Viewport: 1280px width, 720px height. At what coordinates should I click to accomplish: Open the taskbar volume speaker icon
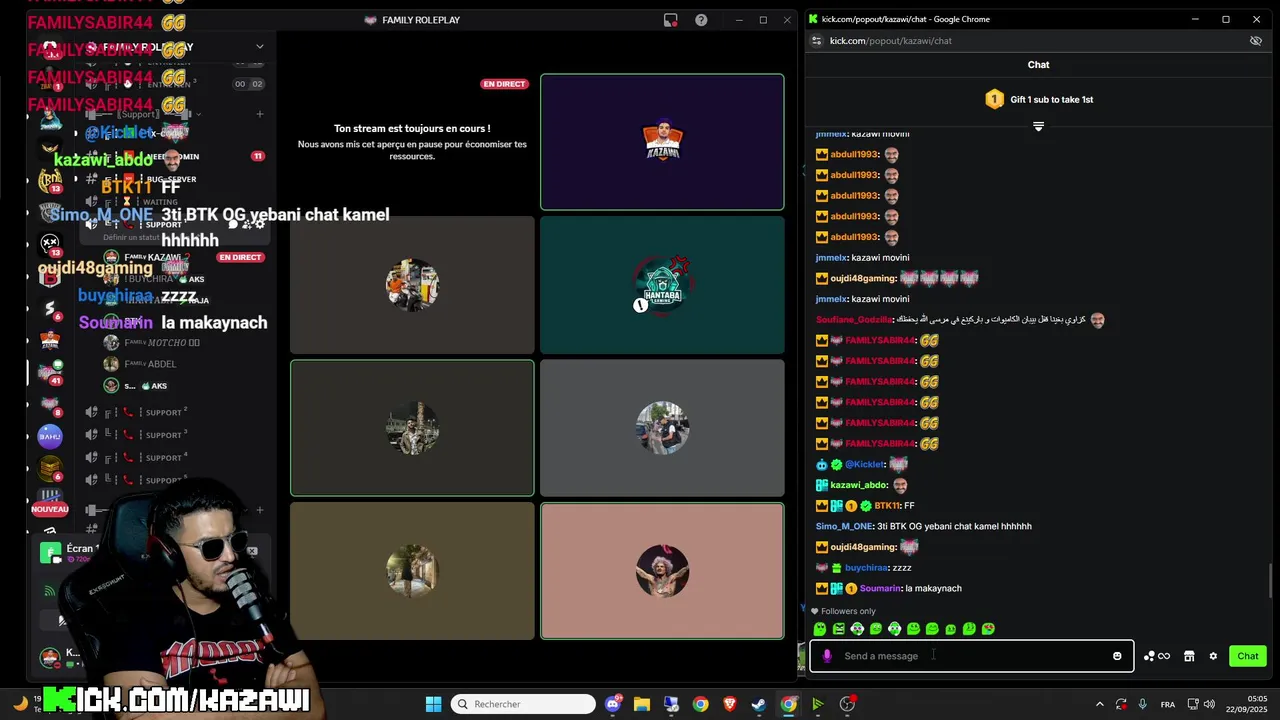[1209, 704]
